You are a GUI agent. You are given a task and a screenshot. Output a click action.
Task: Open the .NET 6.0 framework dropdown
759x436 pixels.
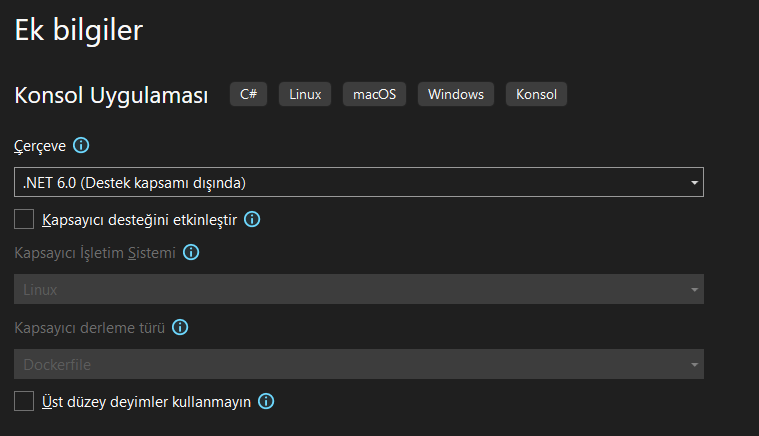click(358, 182)
